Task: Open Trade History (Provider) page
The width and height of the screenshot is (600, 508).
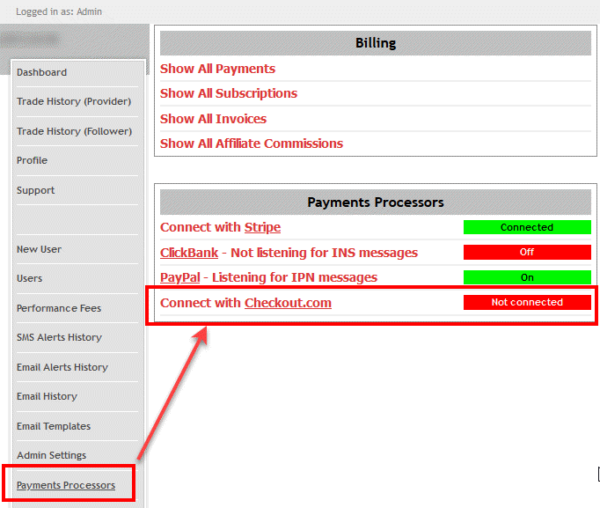Action: [x=73, y=101]
